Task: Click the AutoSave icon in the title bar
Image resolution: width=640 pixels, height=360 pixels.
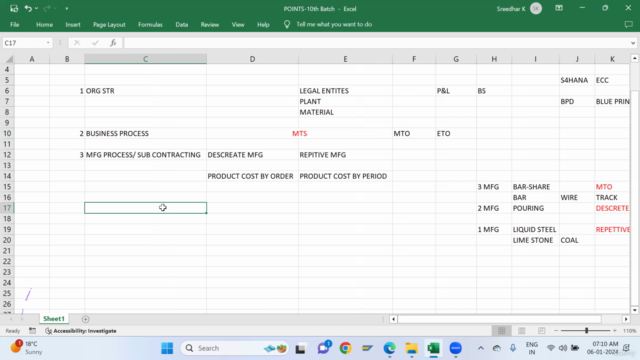Action: [14, 8]
